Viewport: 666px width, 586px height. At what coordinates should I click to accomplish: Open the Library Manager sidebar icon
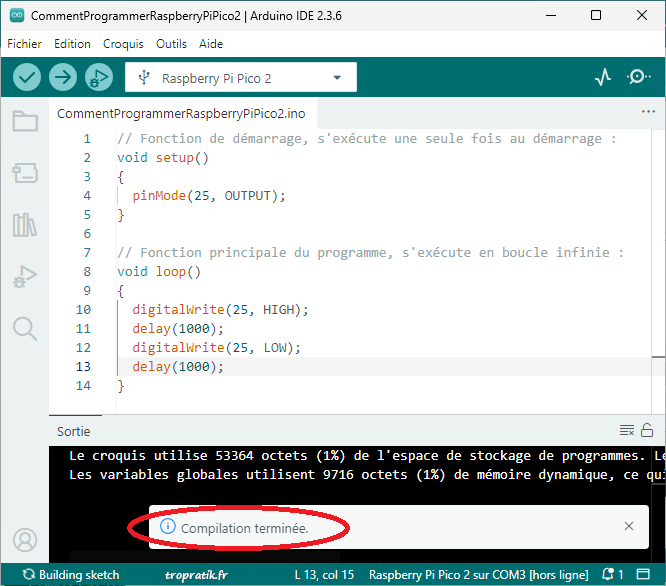coord(25,225)
